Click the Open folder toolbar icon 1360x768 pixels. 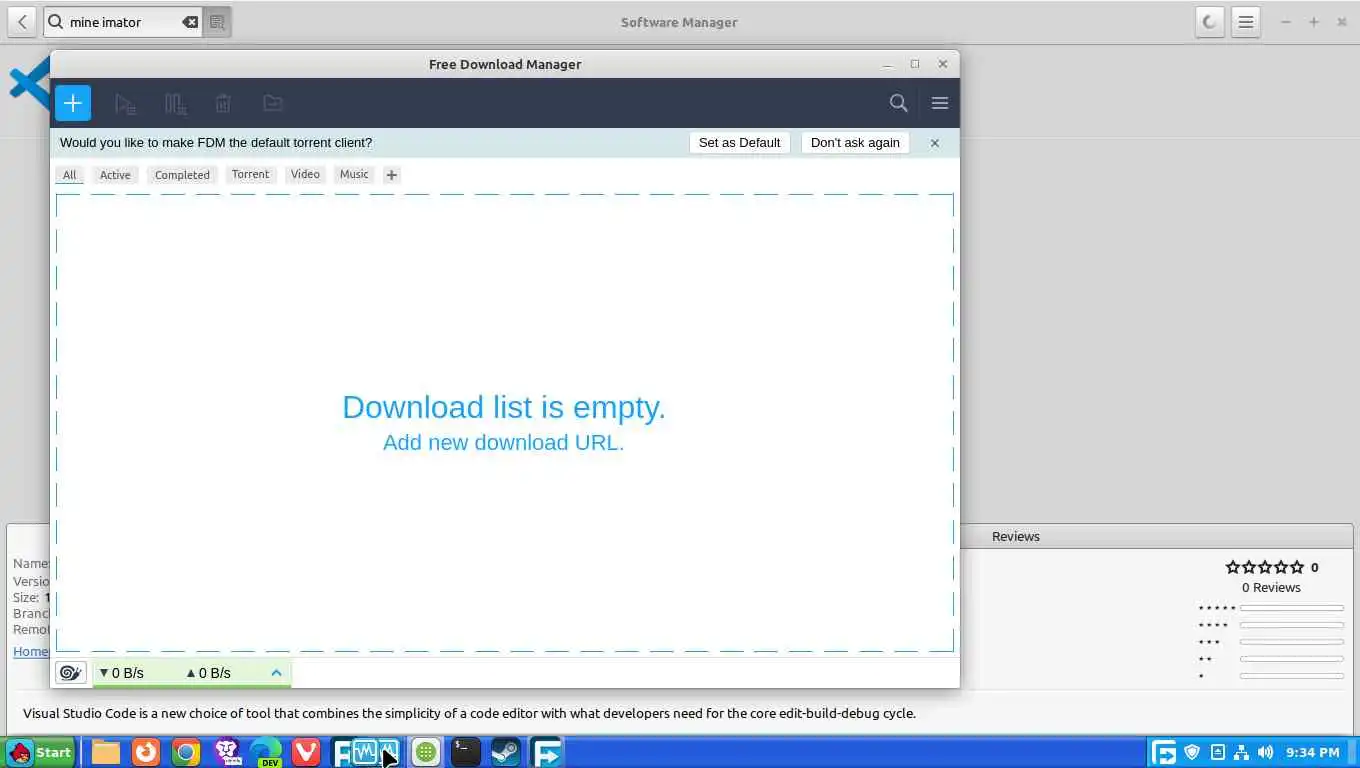272,103
